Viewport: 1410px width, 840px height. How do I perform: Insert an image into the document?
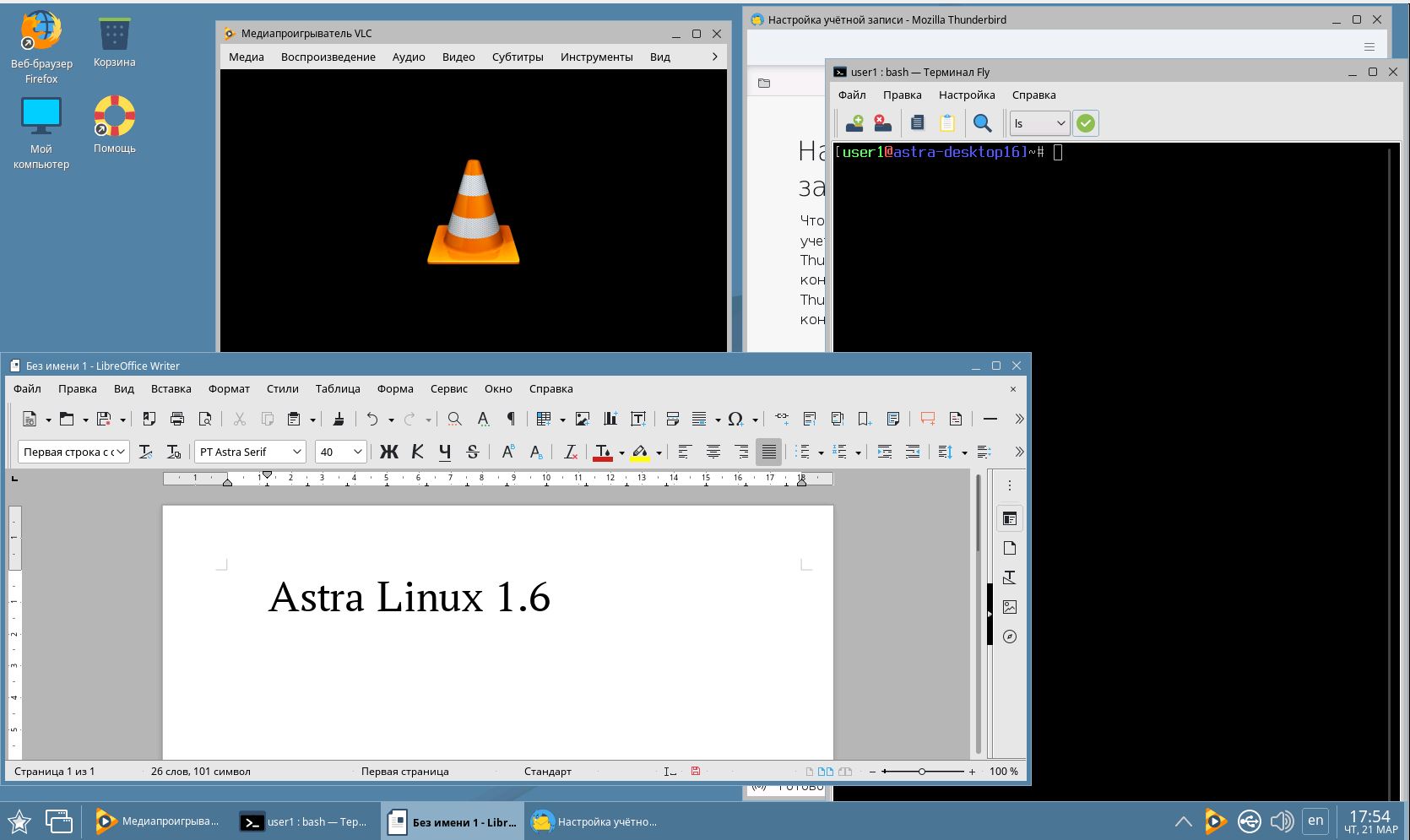tap(583, 419)
